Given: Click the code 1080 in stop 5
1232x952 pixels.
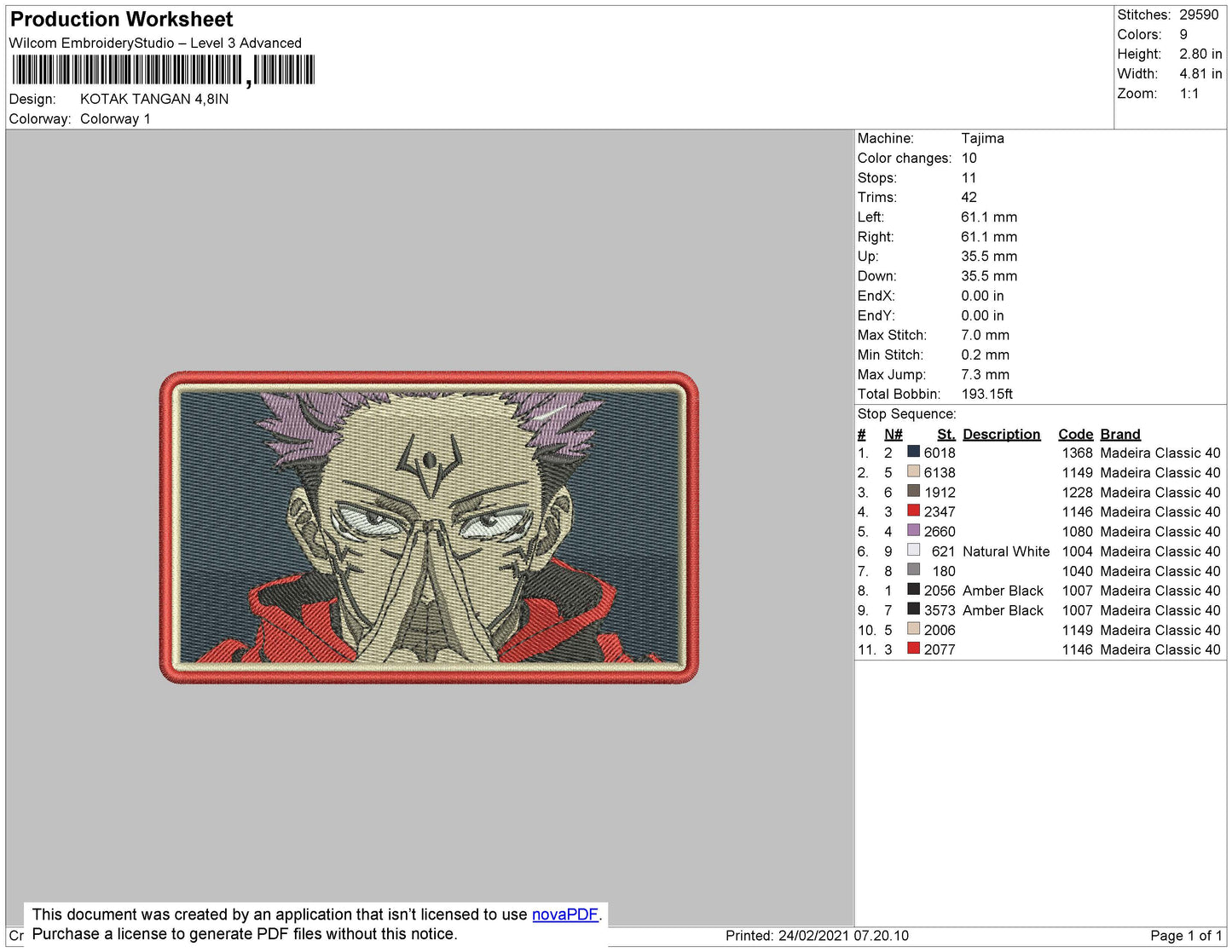Looking at the screenshot, I should click(1077, 532).
